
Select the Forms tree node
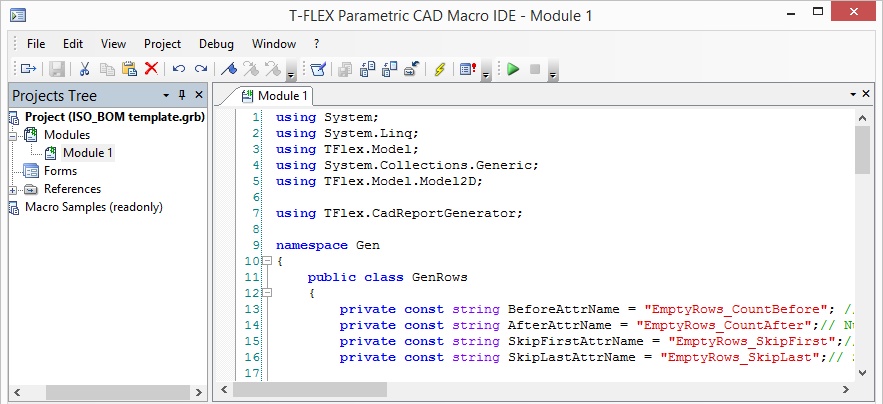(60, 171)
